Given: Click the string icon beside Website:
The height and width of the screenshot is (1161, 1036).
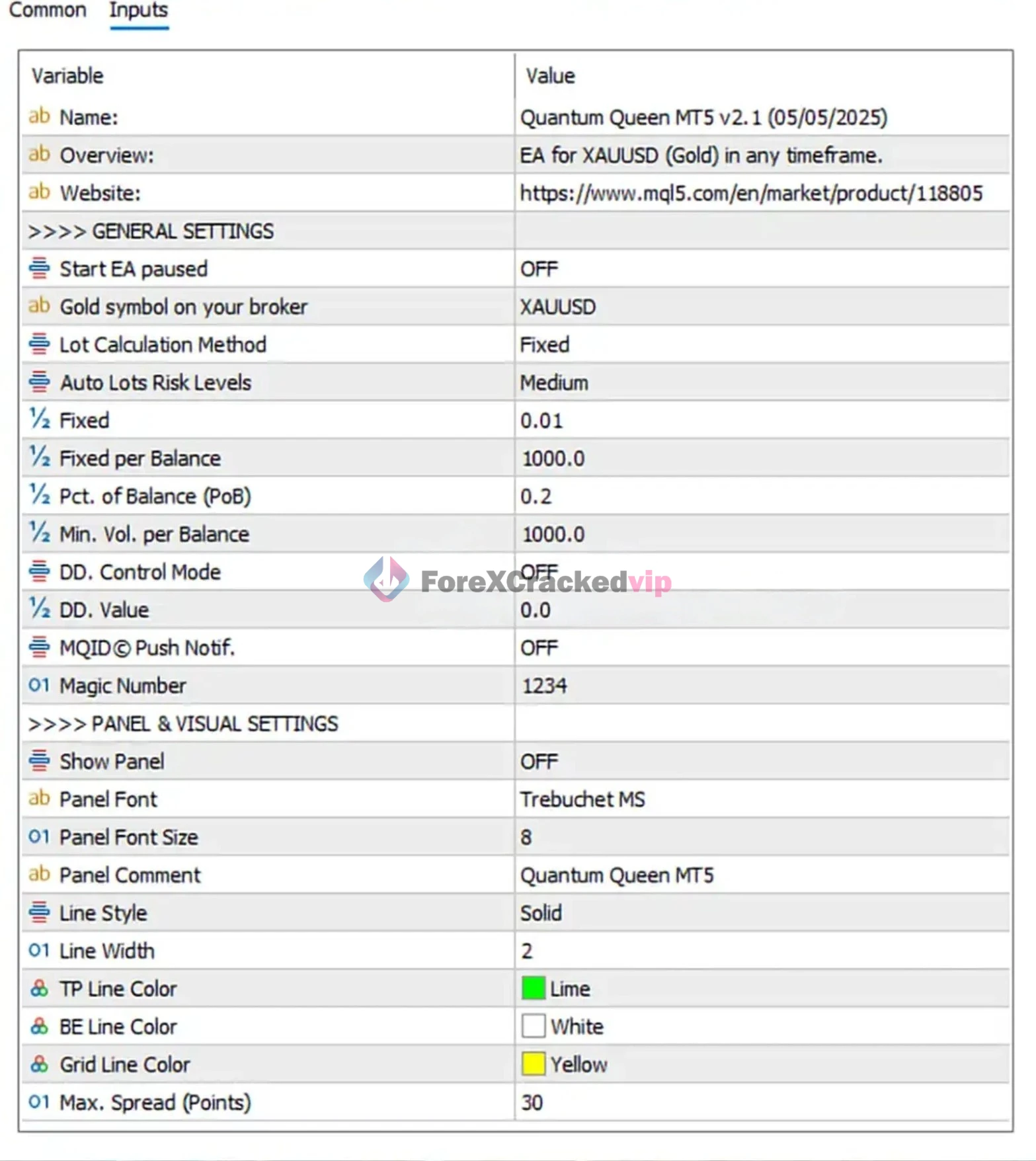Looking at the screenshot, I should [39, 192].
